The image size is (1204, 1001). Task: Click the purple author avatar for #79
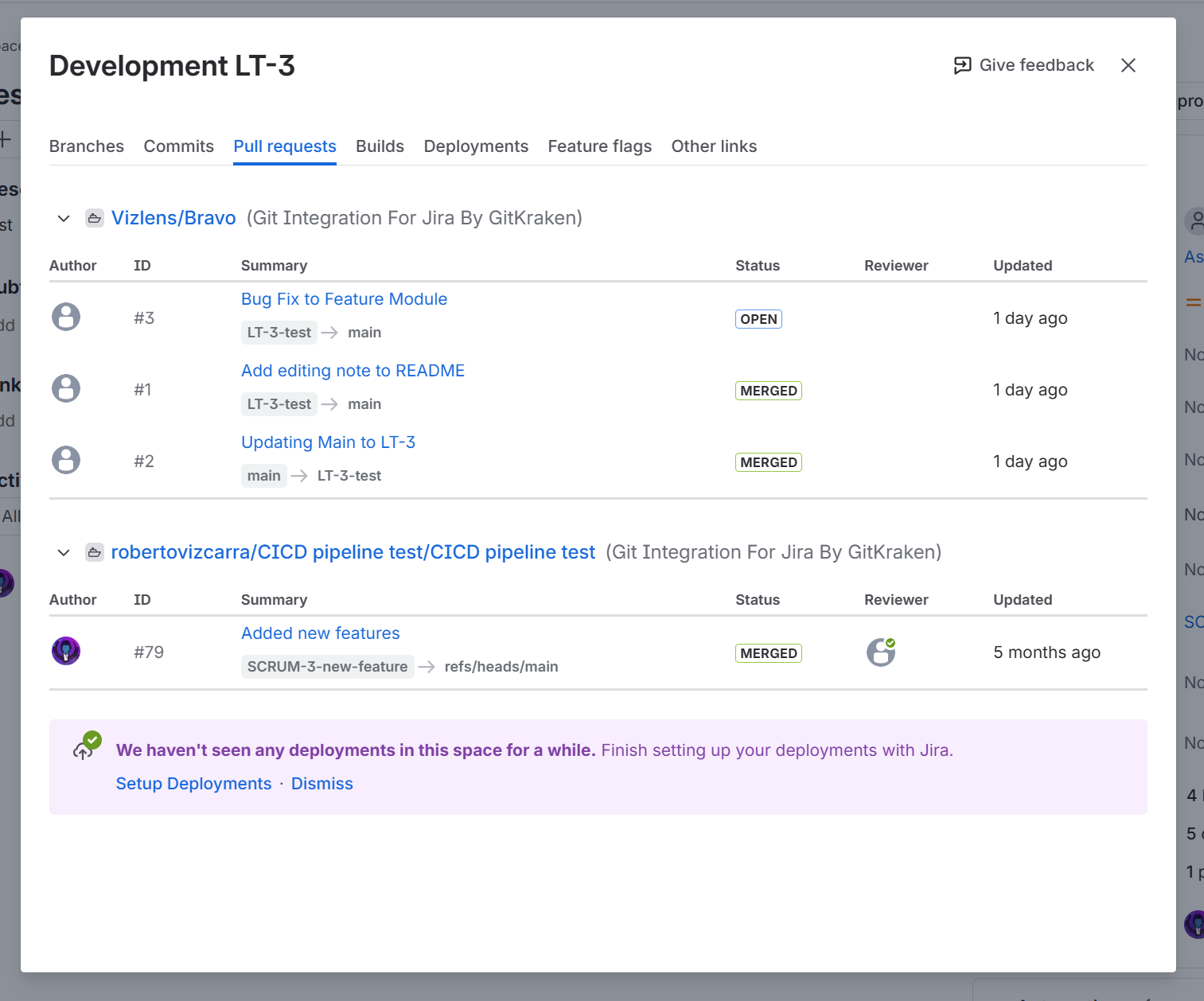[66, 651]
